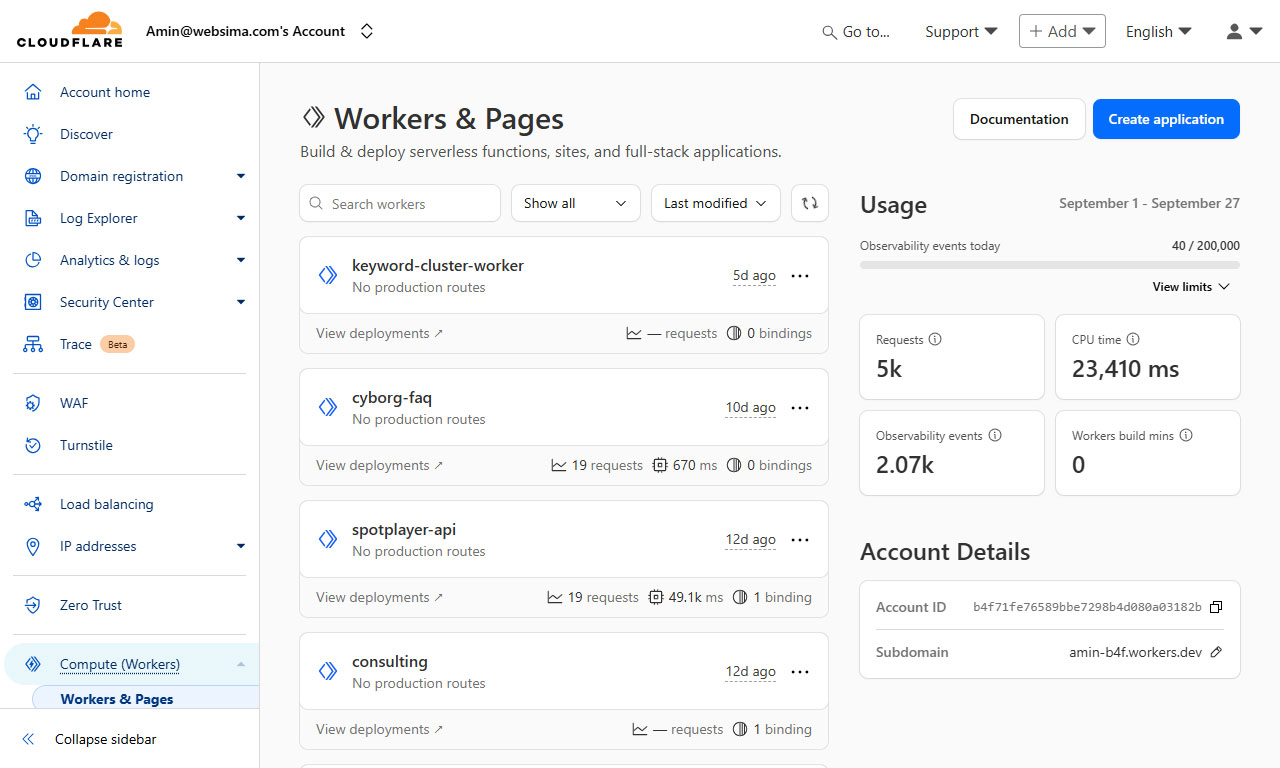Click the Search workers input field
The image size is (1280, 768).
(399, 203)
